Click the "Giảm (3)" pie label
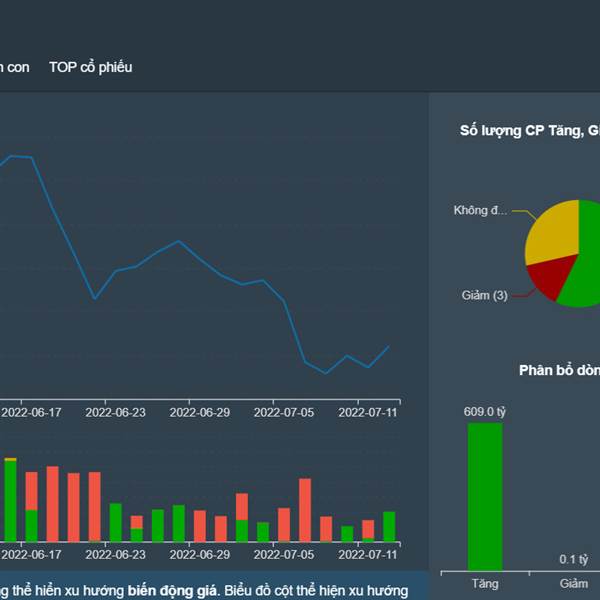Image resolution: width=600 pixels, height=600 pixels. tap(484, 295)
